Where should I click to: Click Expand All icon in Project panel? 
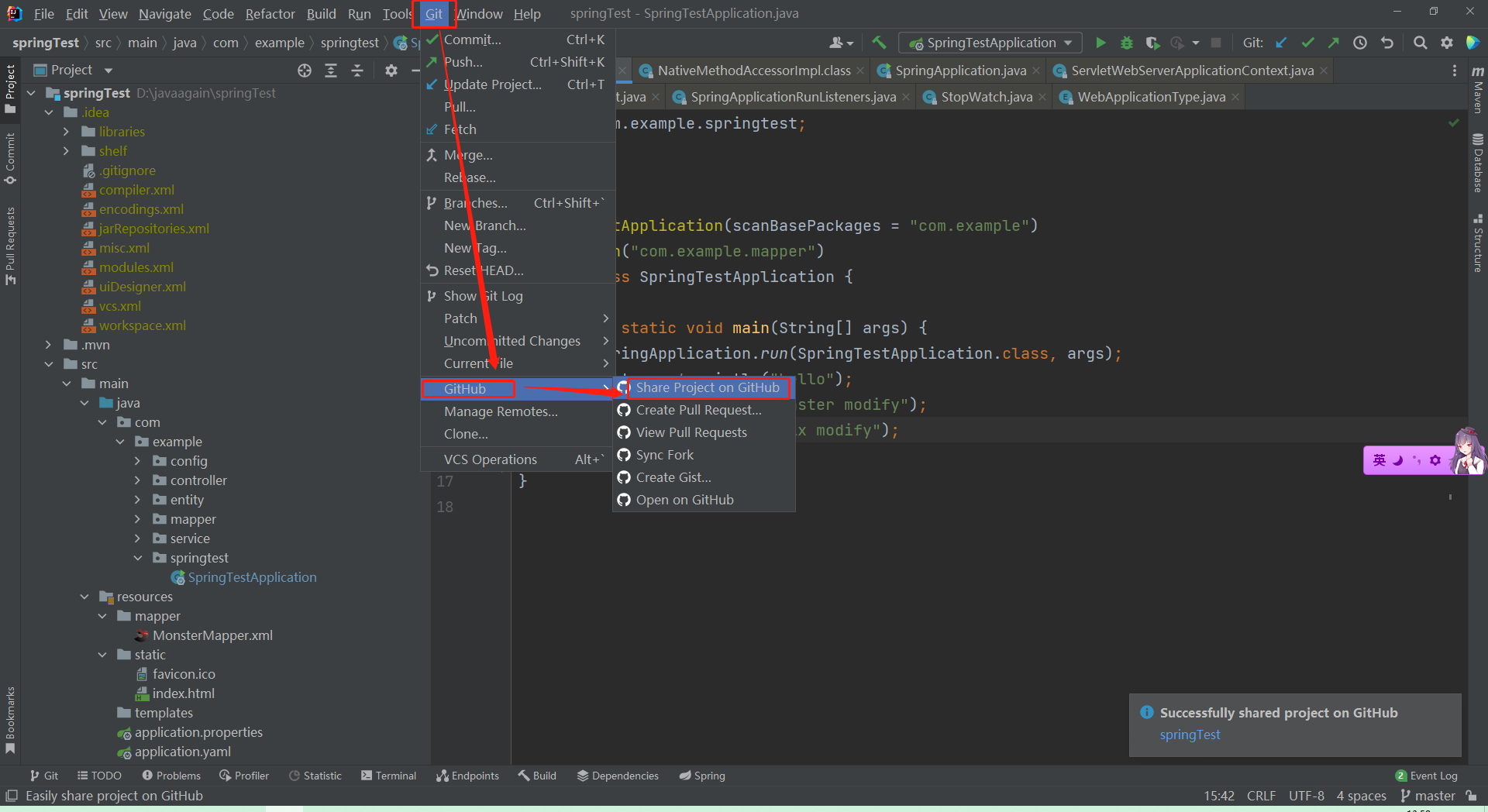pos(331,71)
